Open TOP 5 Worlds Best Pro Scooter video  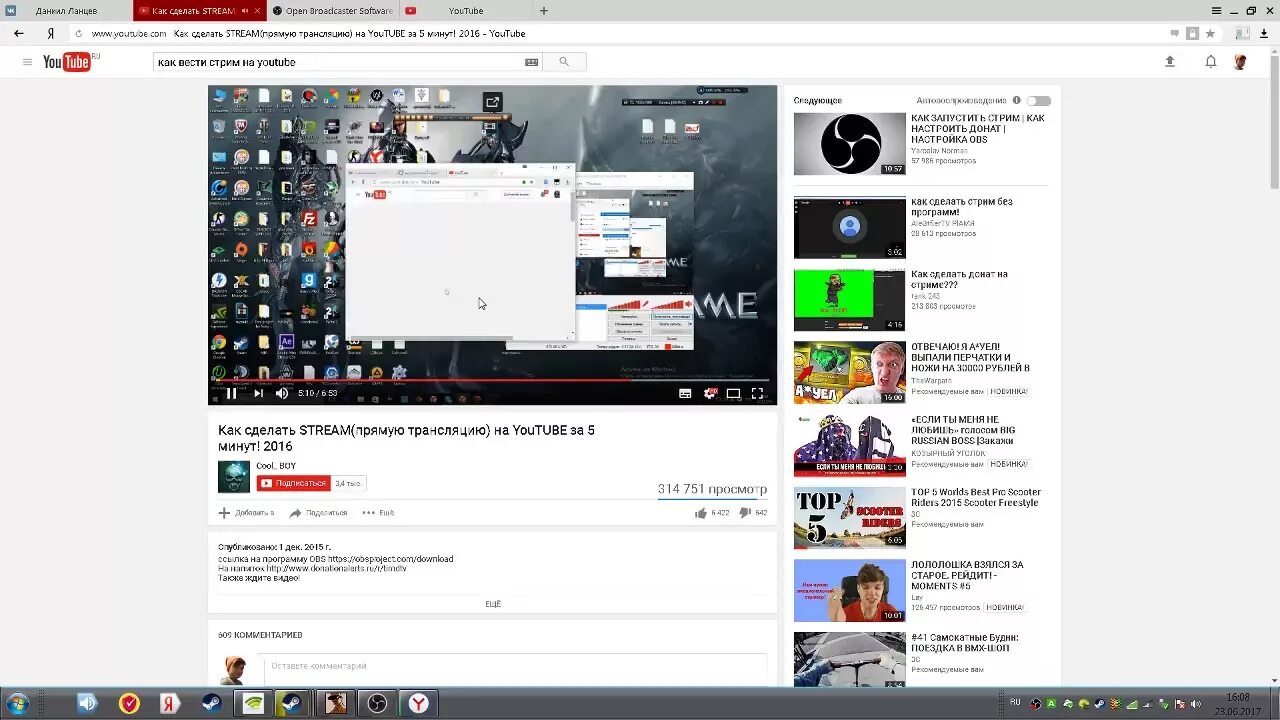[976, 497]
